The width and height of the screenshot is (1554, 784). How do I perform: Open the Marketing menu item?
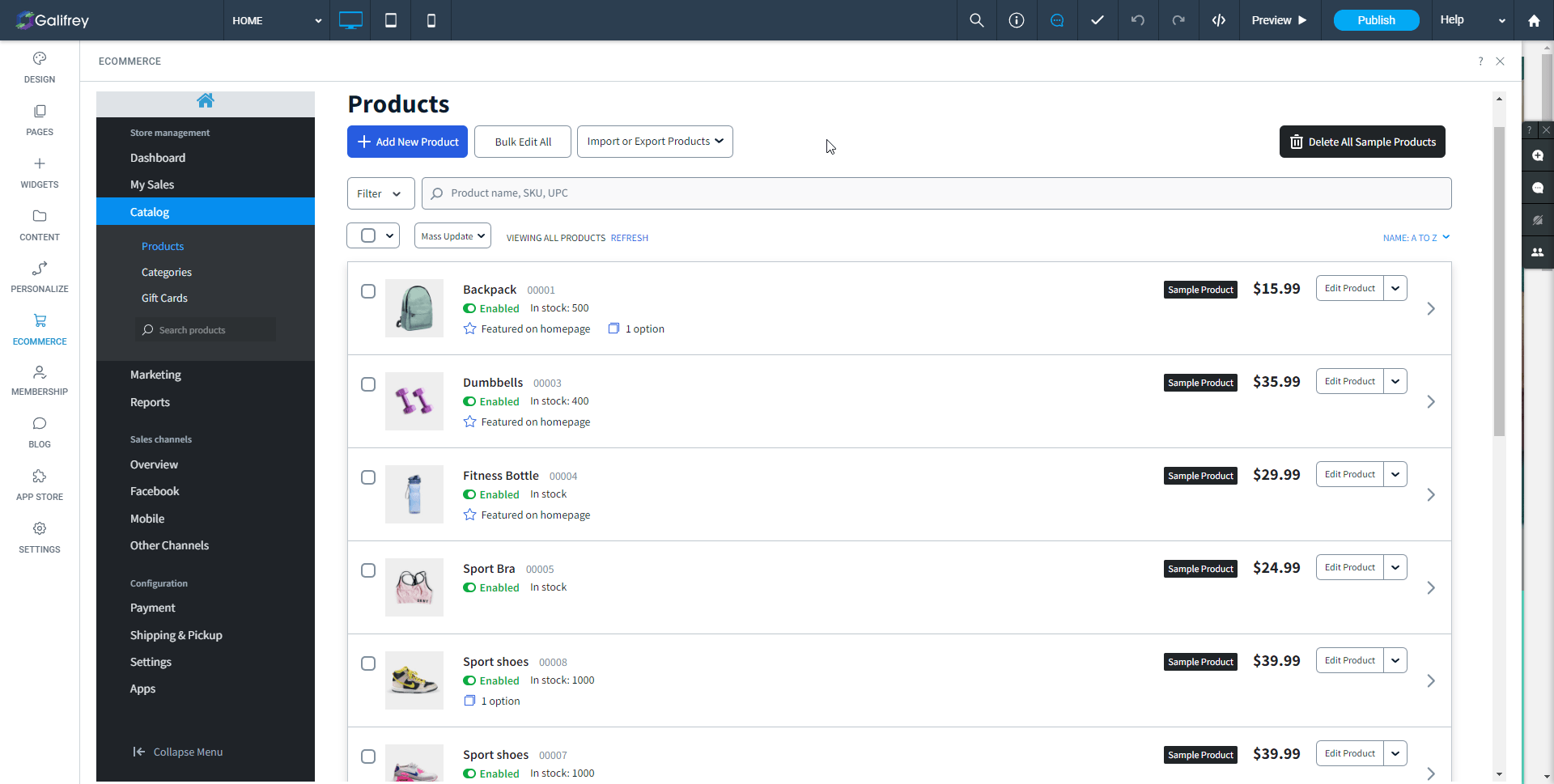(x=155, y=375)
